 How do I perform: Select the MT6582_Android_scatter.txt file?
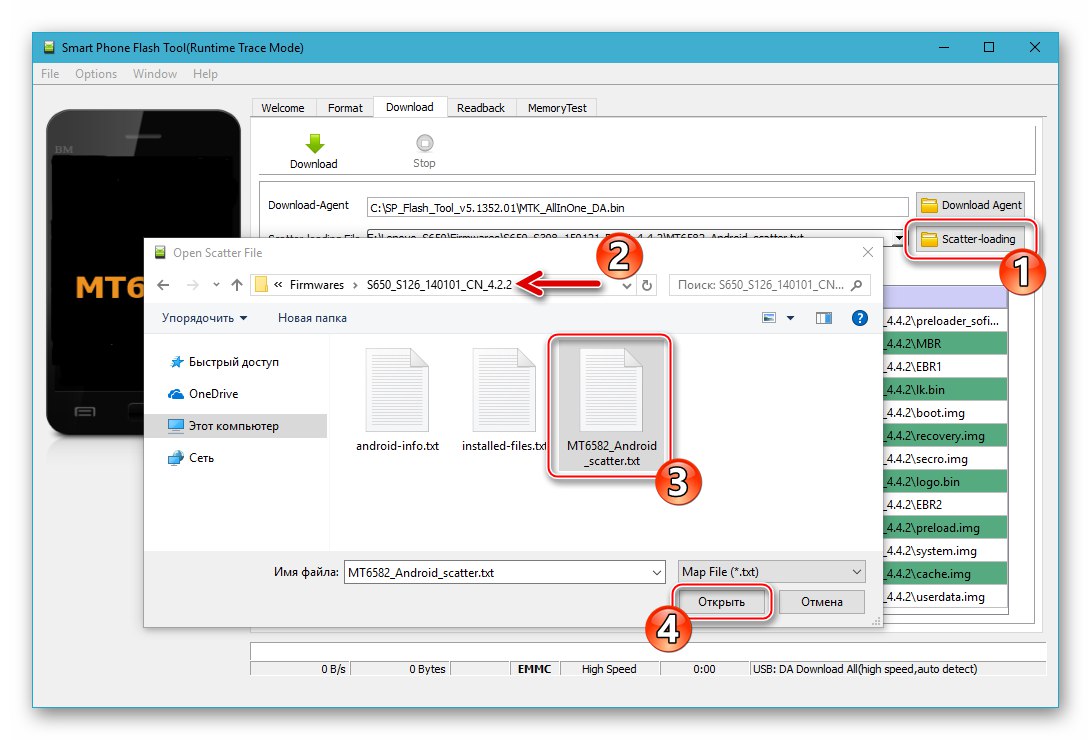(612, 406)
